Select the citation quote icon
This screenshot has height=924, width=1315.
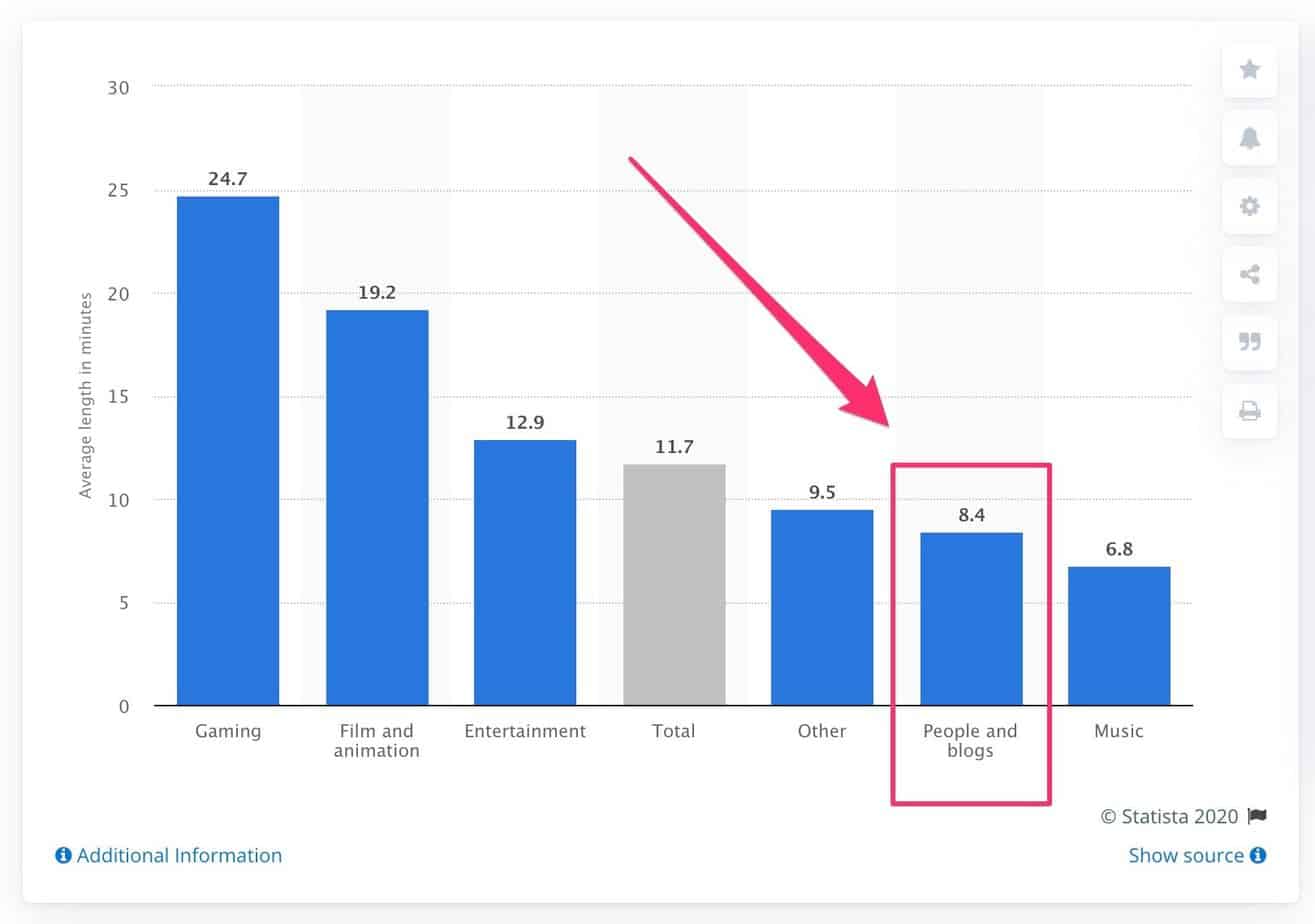pos(1248,343)
